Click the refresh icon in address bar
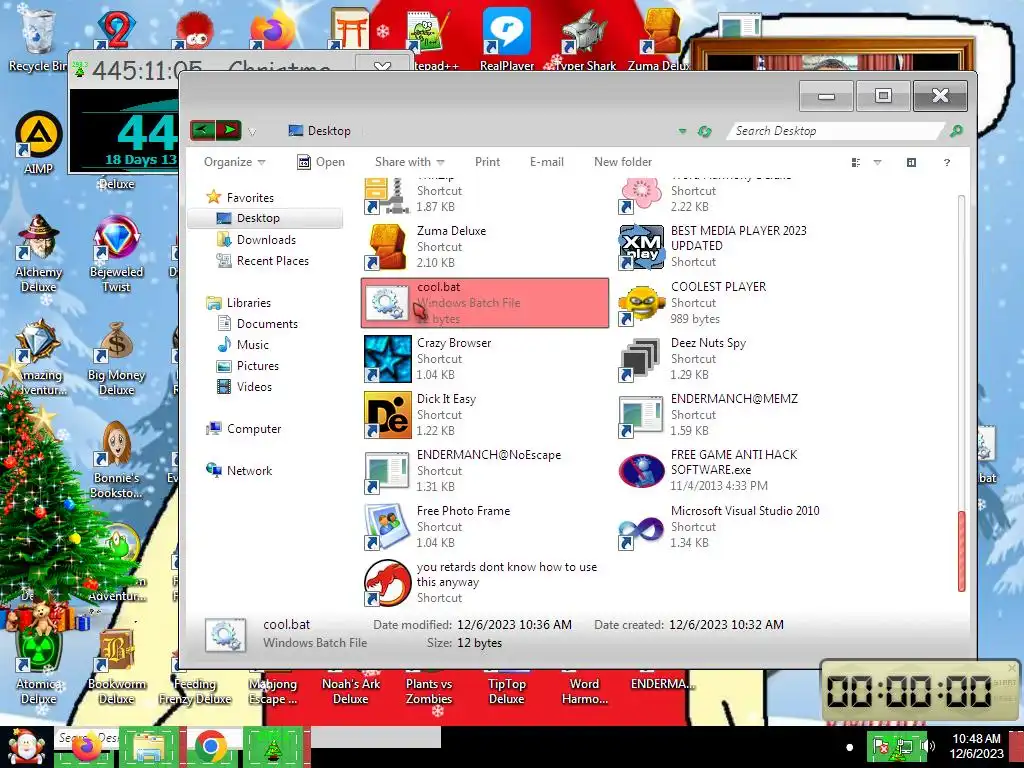This screenshot has width=1024, height=768. [704, 131]
